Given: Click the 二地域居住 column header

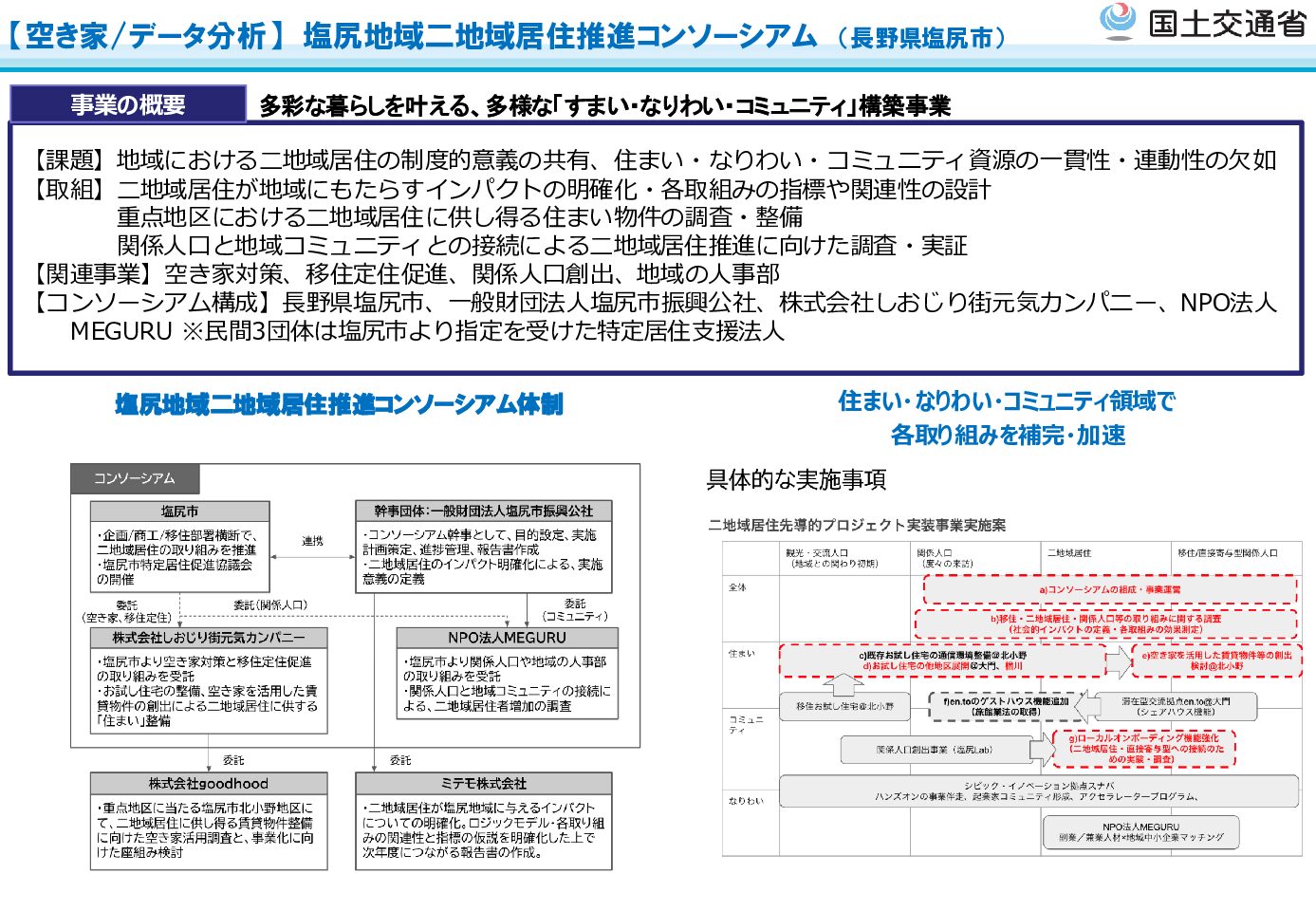Looking at the screenshot, I should point(1069,552).
